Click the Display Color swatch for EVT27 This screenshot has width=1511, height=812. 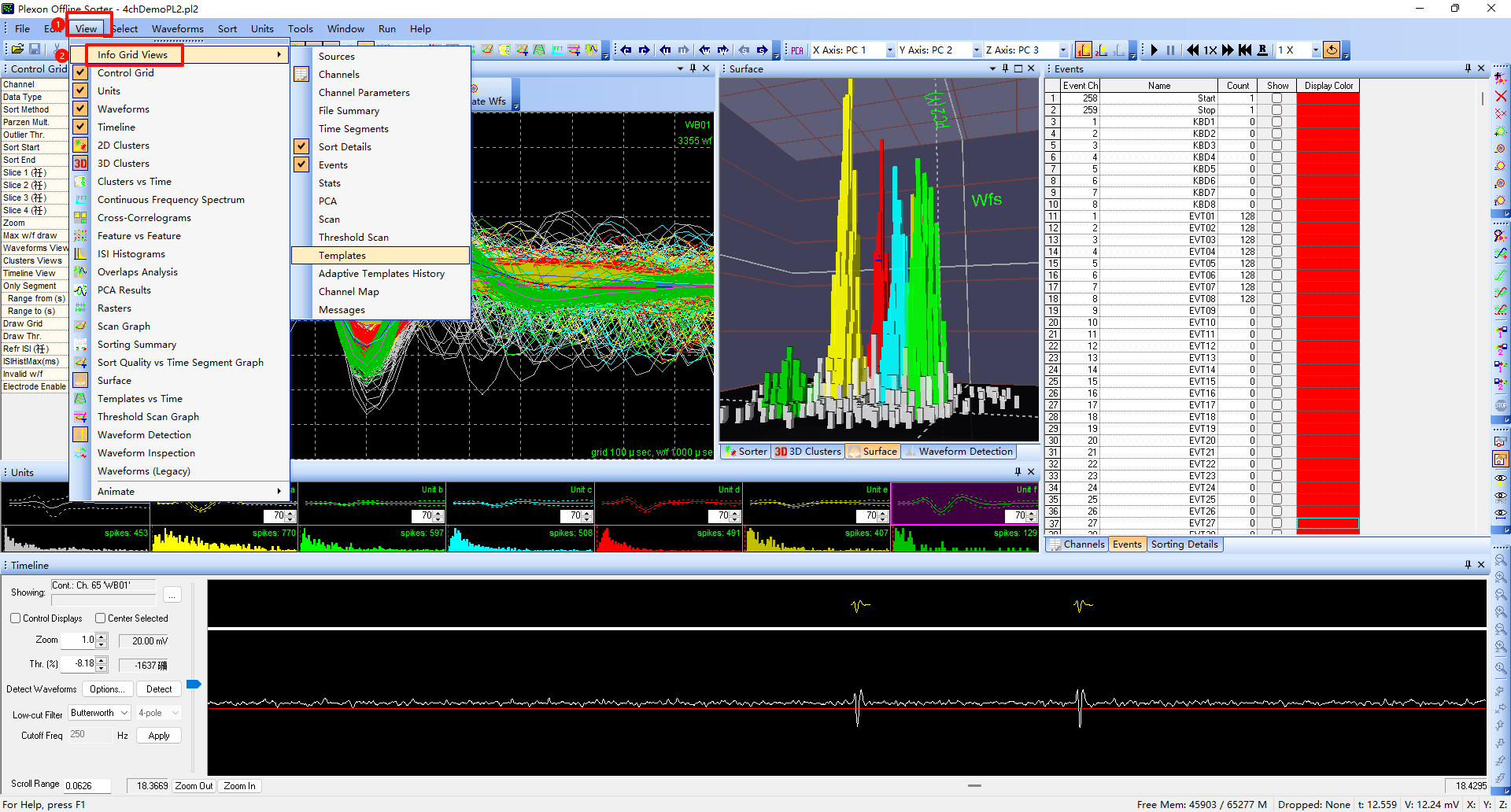click(x=1328, y=523)
